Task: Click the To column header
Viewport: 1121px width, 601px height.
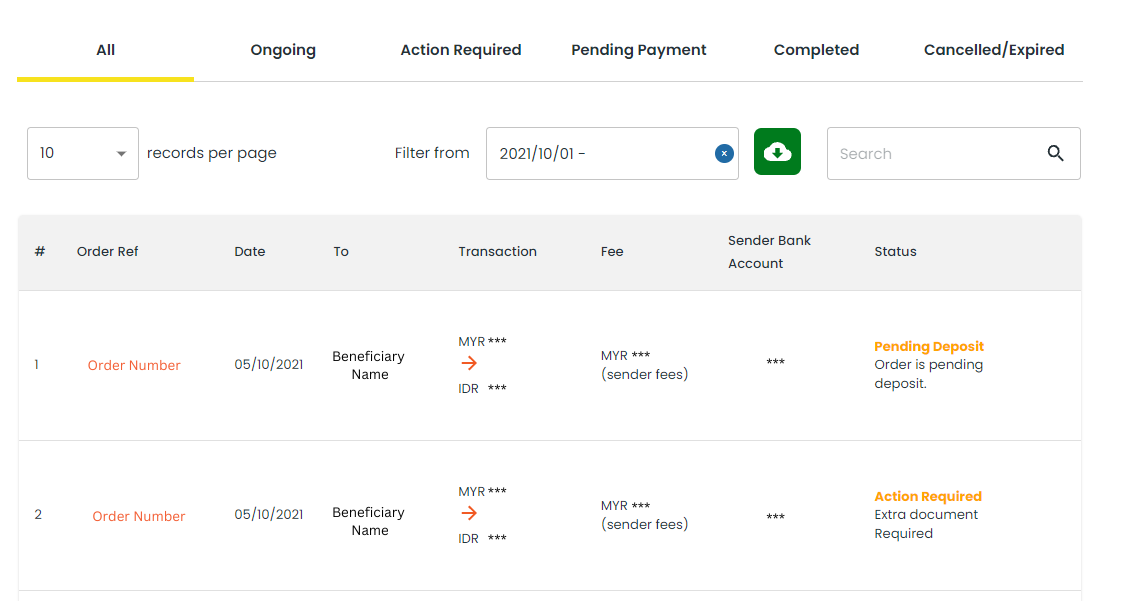Action: 341,252
